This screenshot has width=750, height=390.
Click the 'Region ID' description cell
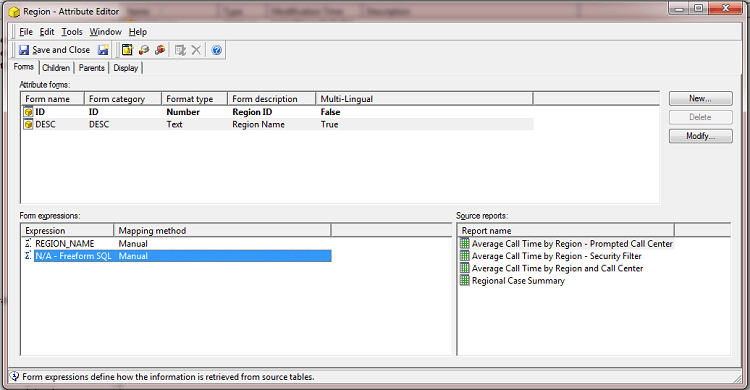tap(252, 112)
